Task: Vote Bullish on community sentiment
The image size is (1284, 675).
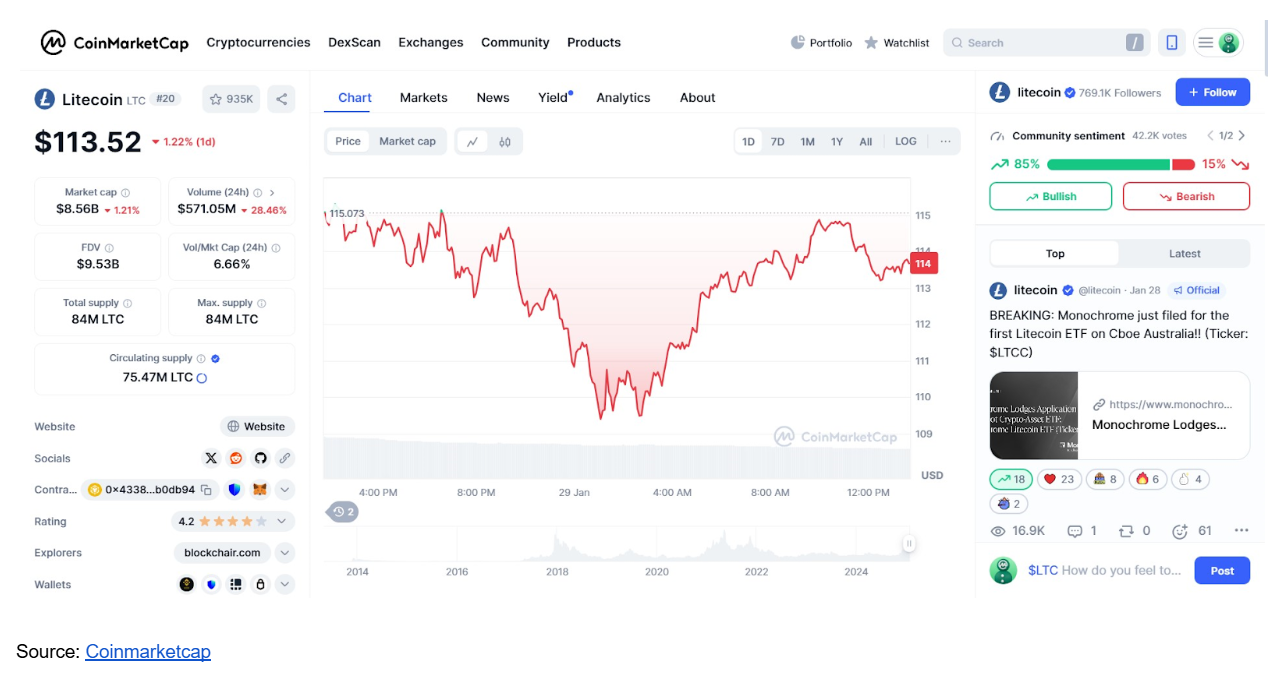Action: coord(1050,197)
